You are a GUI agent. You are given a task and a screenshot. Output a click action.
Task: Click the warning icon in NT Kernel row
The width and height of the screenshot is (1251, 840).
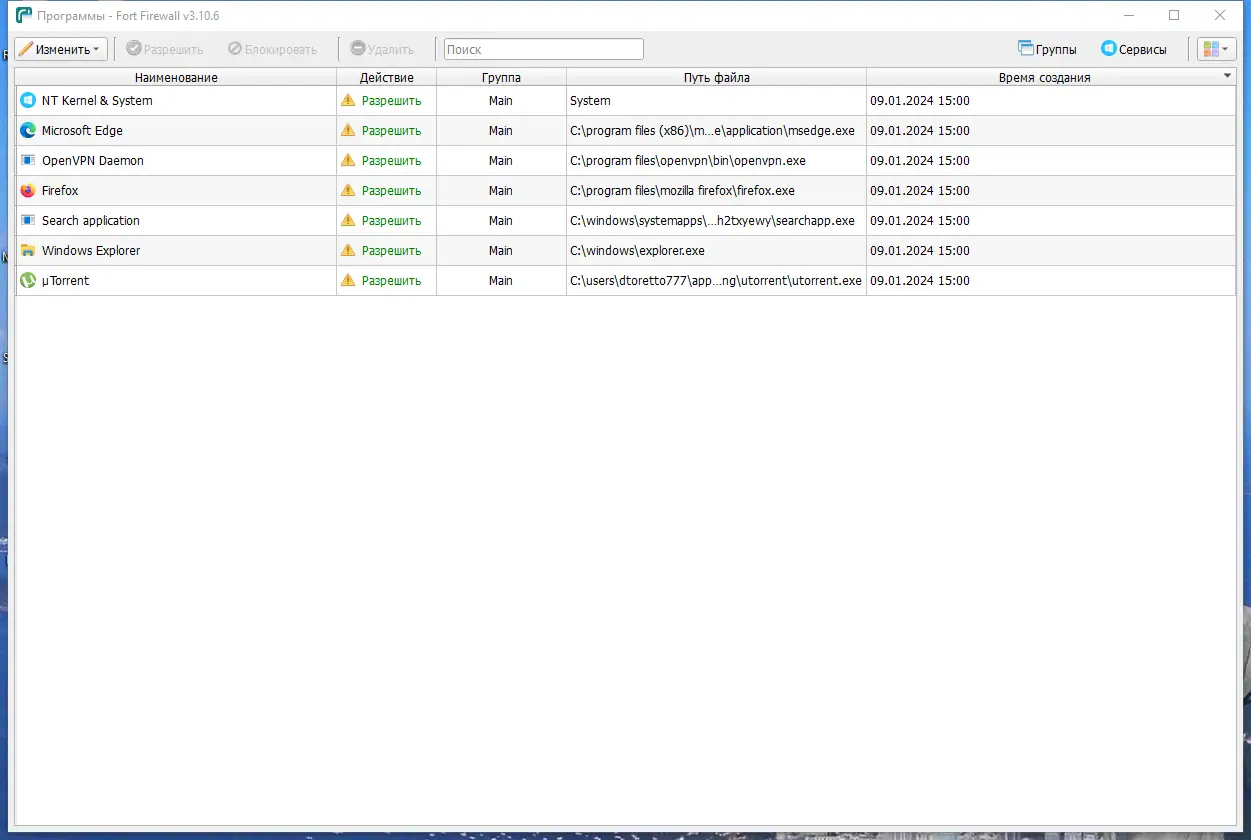click(348, 101)
